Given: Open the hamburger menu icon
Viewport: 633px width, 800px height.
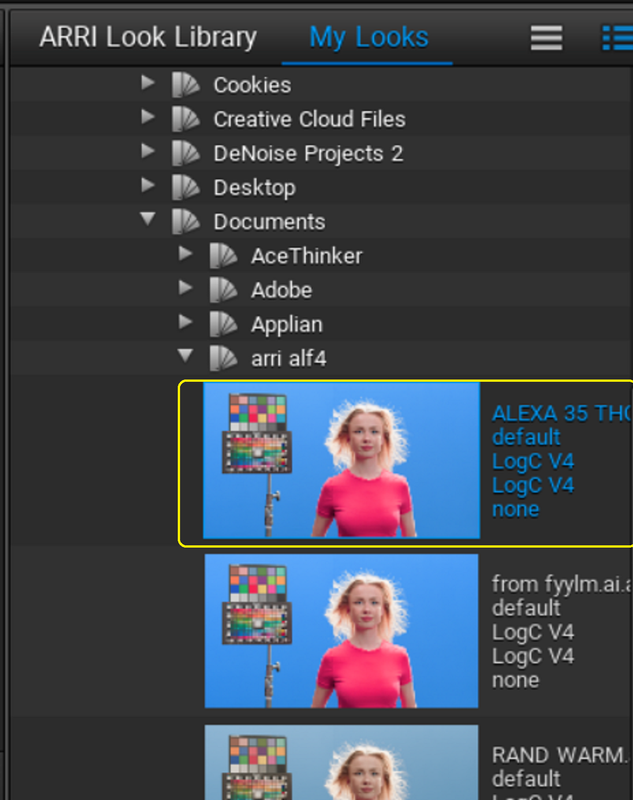Looking at the screenshot, I should point(546,38).
